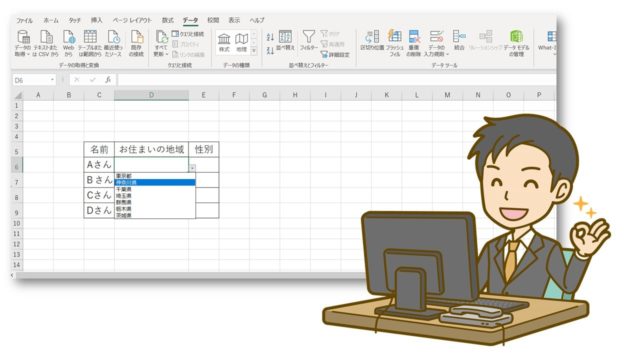Open the File (ファイル) tab
The height and width of the screenshot is (360, 640).
click(x=24, y=20)
